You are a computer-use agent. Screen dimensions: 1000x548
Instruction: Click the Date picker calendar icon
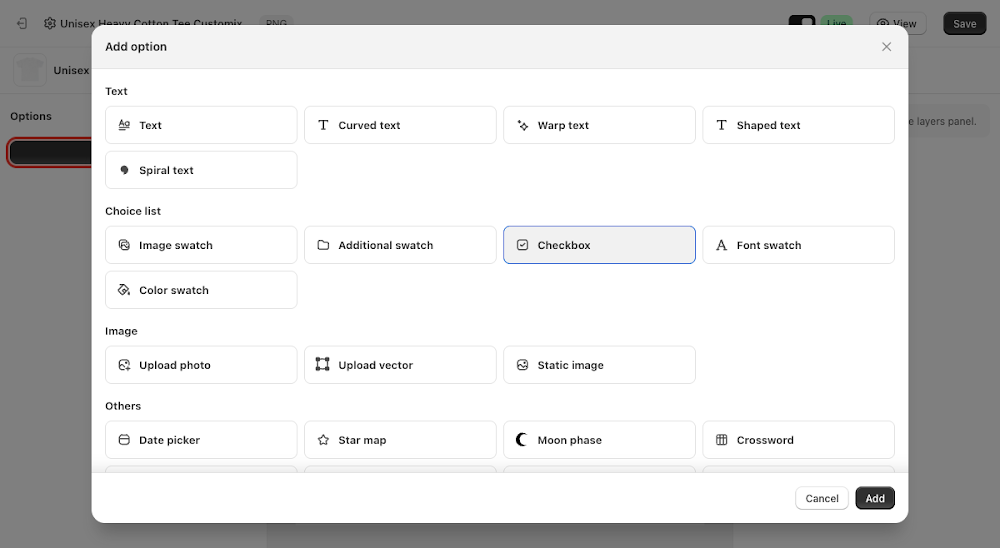[124, 440]
